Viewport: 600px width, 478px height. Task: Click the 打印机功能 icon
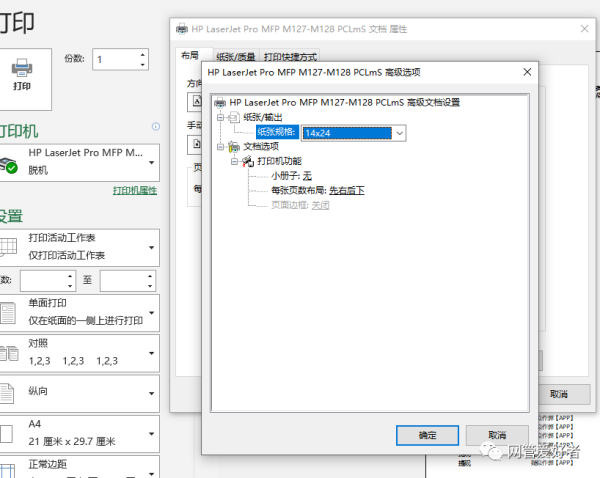[248, 162]
